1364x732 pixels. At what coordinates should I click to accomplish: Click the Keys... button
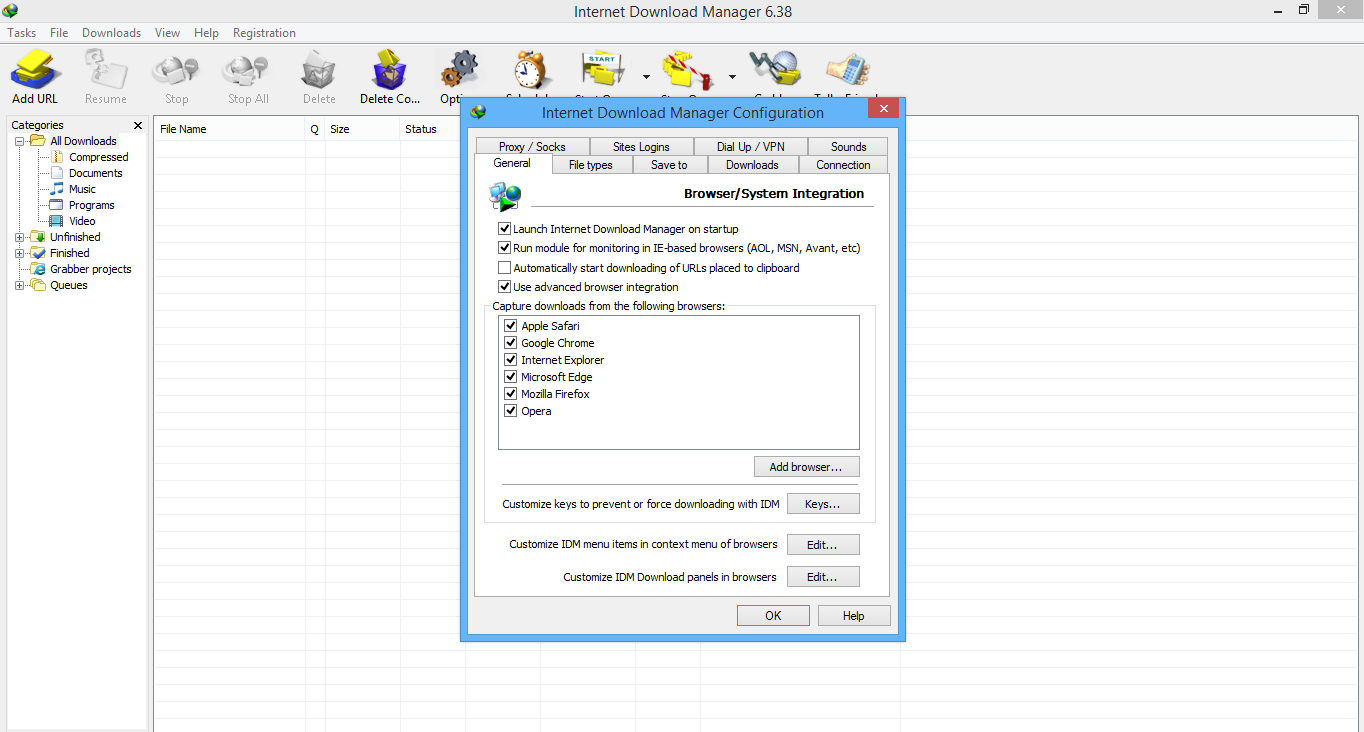[823, 504]
